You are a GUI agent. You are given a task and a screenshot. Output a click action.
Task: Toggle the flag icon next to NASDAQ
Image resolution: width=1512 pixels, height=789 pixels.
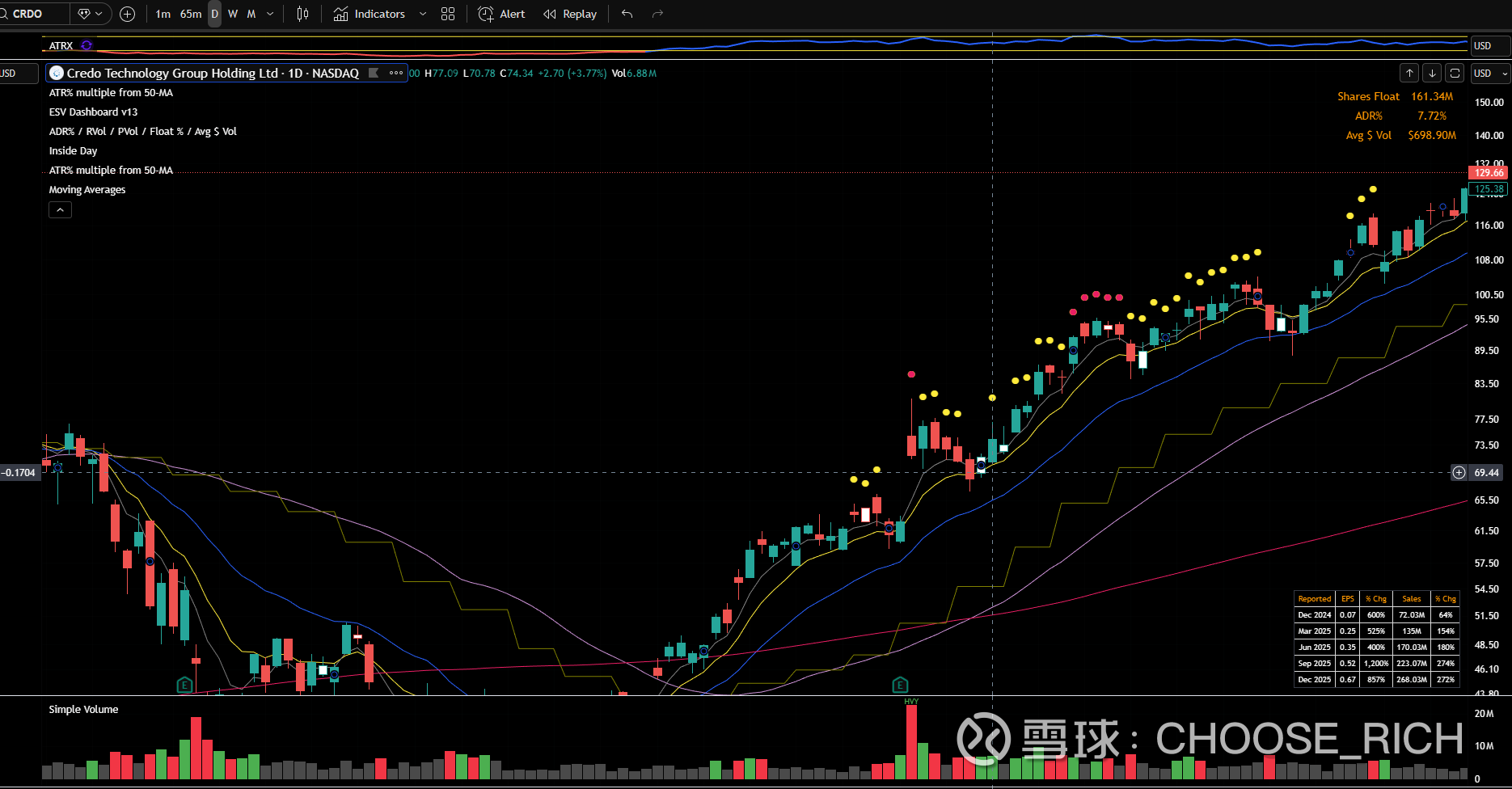[x=374, y=73]
